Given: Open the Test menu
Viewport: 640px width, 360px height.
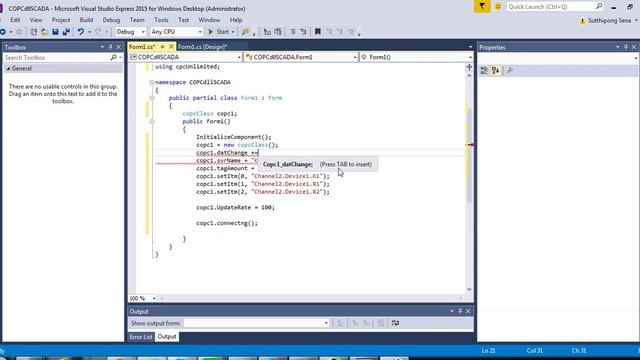Looking at the screenshot, I should pos(184,20).
